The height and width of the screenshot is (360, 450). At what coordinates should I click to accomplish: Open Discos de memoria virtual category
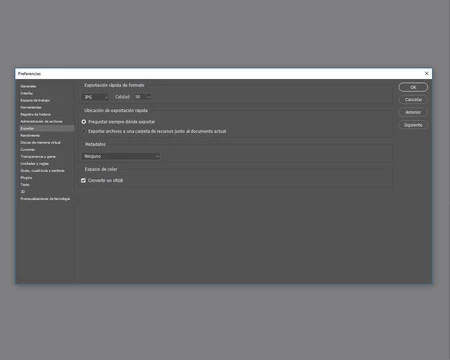41,142
